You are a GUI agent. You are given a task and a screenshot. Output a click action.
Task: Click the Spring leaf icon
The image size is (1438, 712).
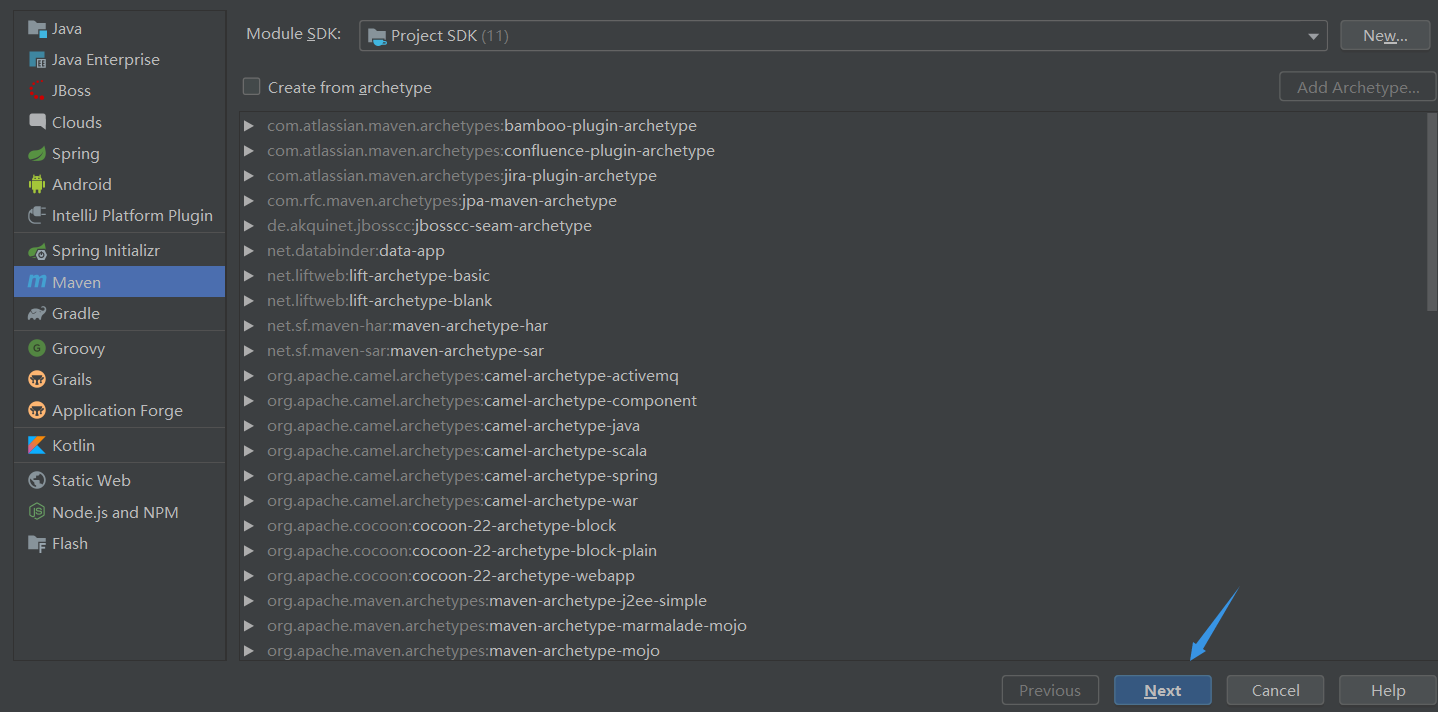(37, 154)
